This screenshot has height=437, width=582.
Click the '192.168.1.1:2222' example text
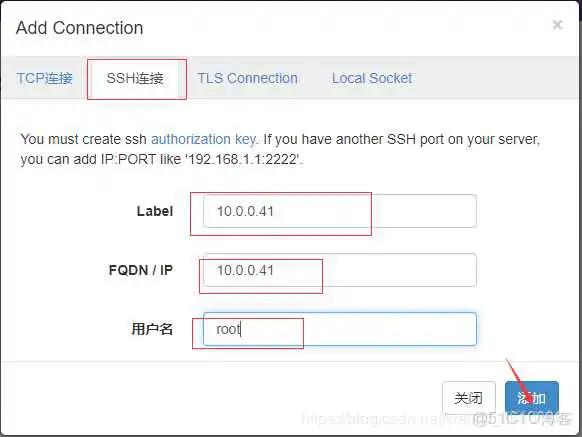(x=243, y=159)
